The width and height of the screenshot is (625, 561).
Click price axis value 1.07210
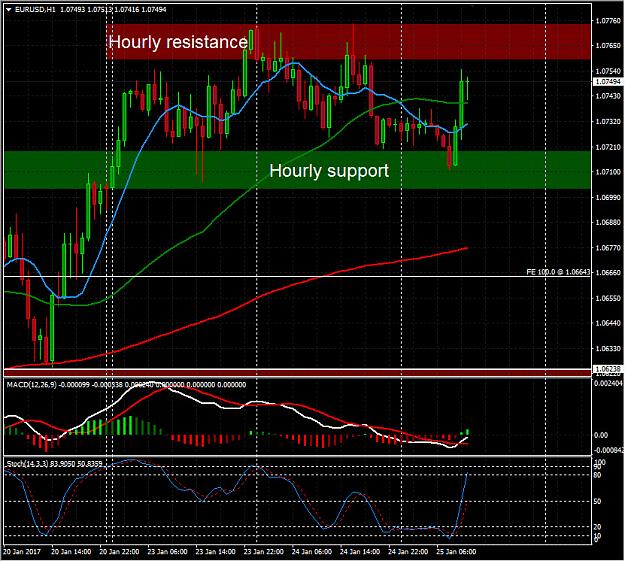[x=608, y=147]
